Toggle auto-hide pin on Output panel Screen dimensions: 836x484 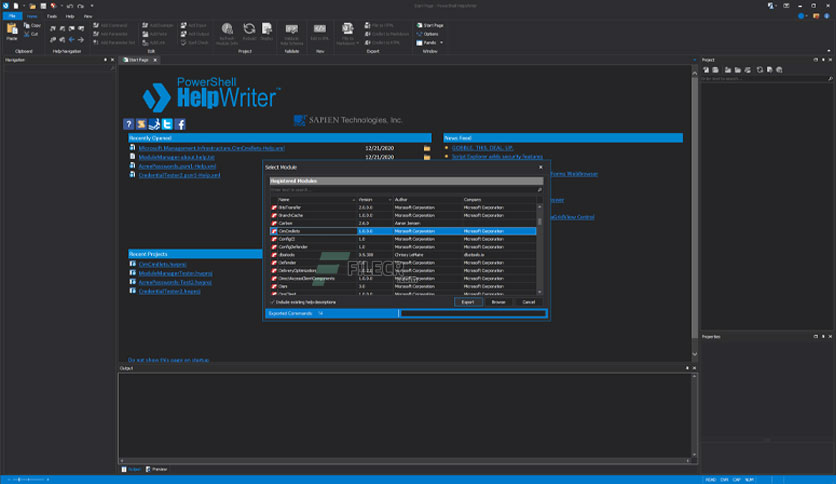click(687, 368)
